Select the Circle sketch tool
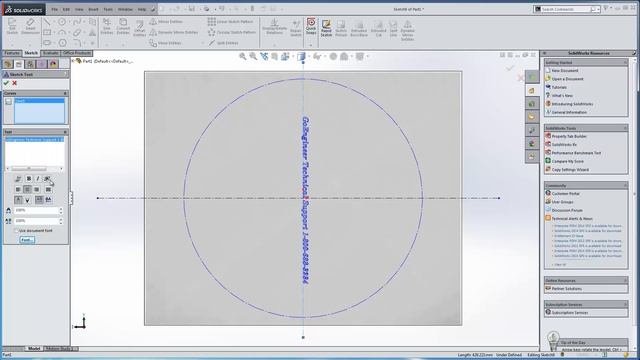The width and height of the screenshot is (640, 360). pyautogui.click(x=62, y=22)
